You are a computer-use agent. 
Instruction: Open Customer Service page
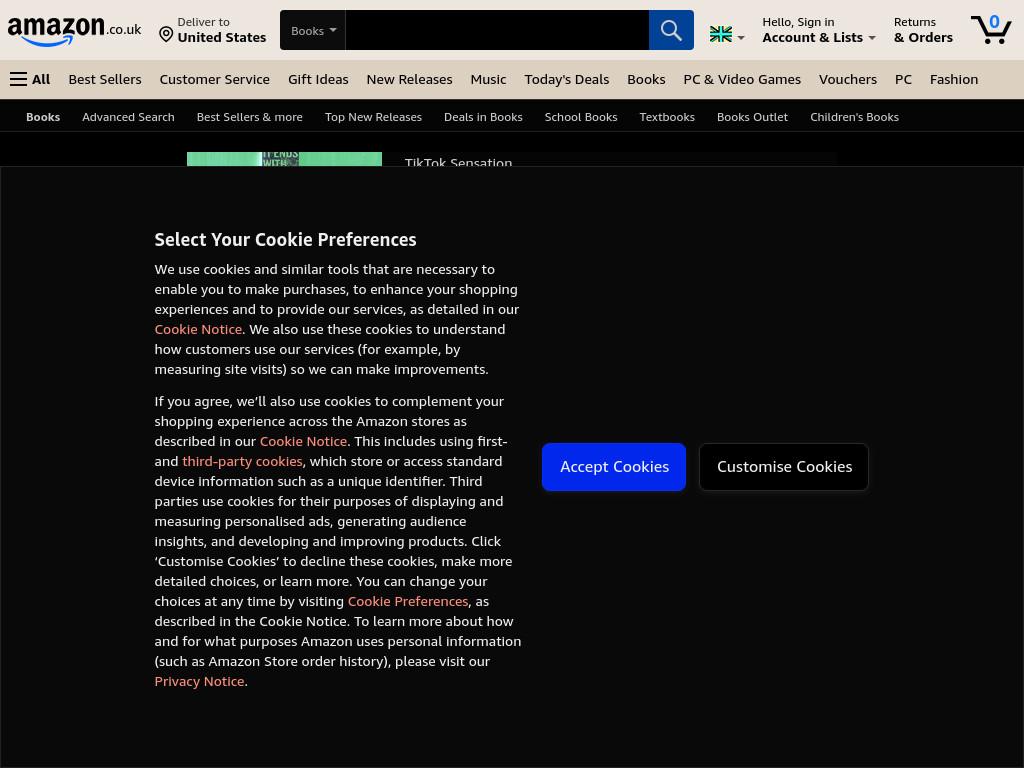[214, 79]
